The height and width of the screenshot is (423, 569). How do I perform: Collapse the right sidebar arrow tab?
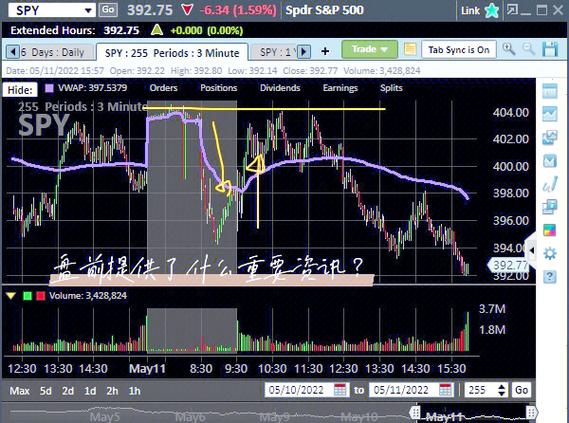[531, 250]
